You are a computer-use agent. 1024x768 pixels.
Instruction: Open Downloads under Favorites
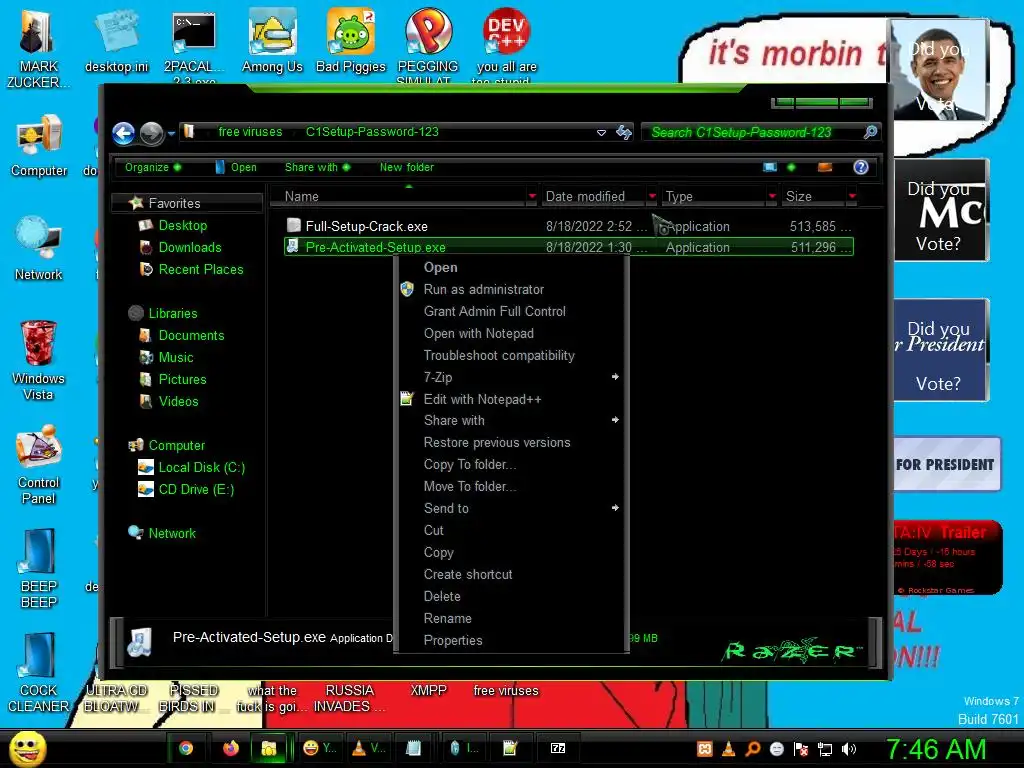tap(189, 248)
